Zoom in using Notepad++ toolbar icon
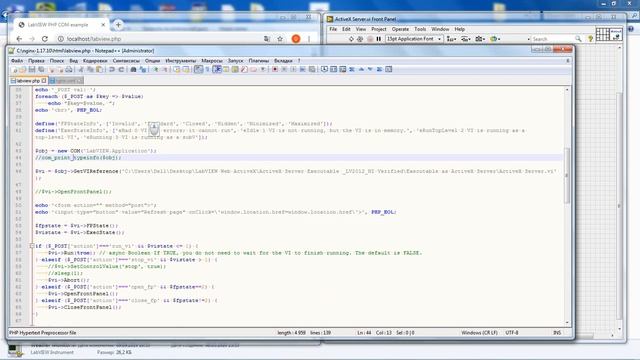Screen dimensions: 640x360 click(156, 69)
